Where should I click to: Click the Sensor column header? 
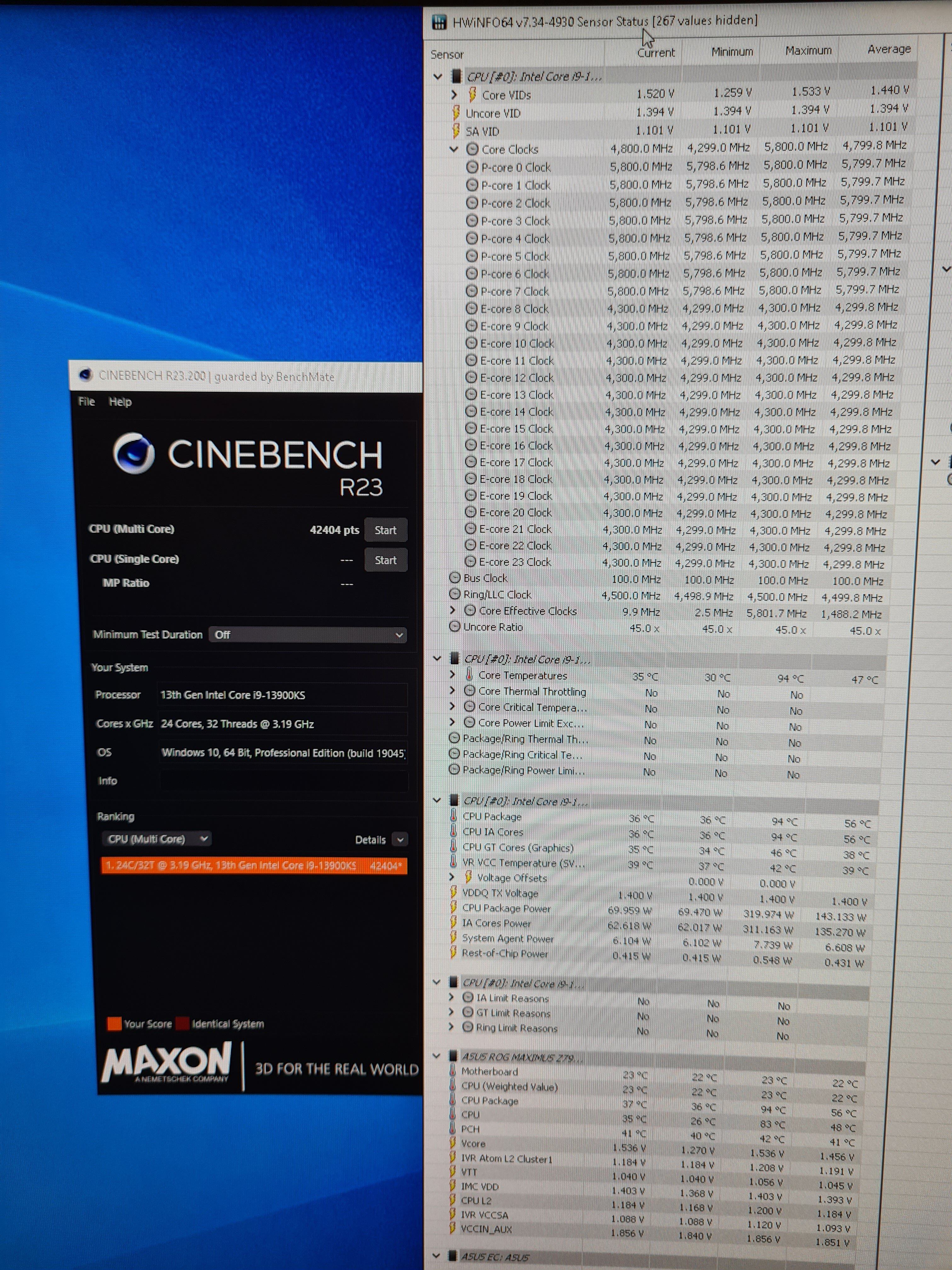pos(447,54)
